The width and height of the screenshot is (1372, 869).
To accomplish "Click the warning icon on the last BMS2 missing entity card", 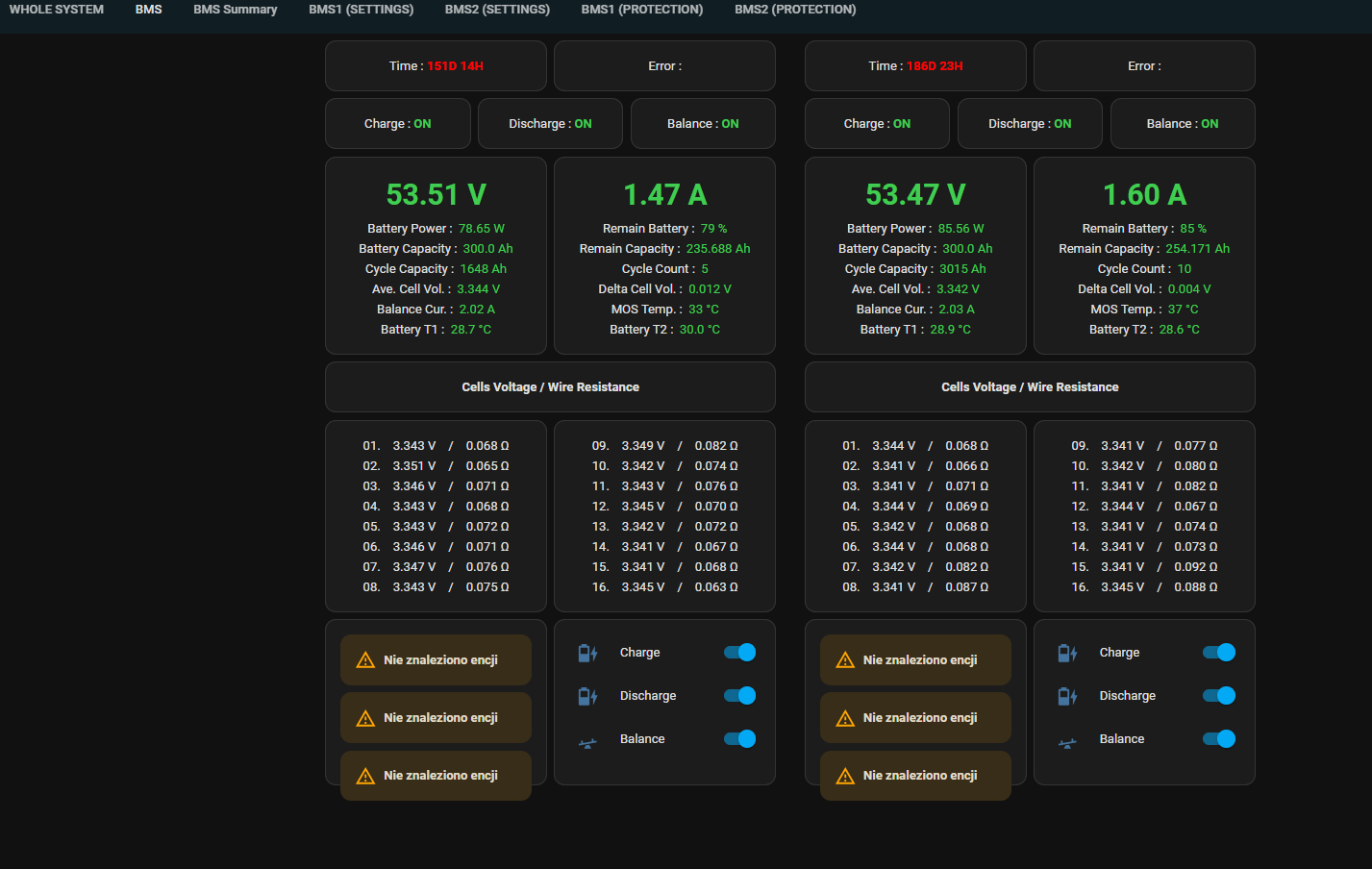I will (x=845, y=776).
